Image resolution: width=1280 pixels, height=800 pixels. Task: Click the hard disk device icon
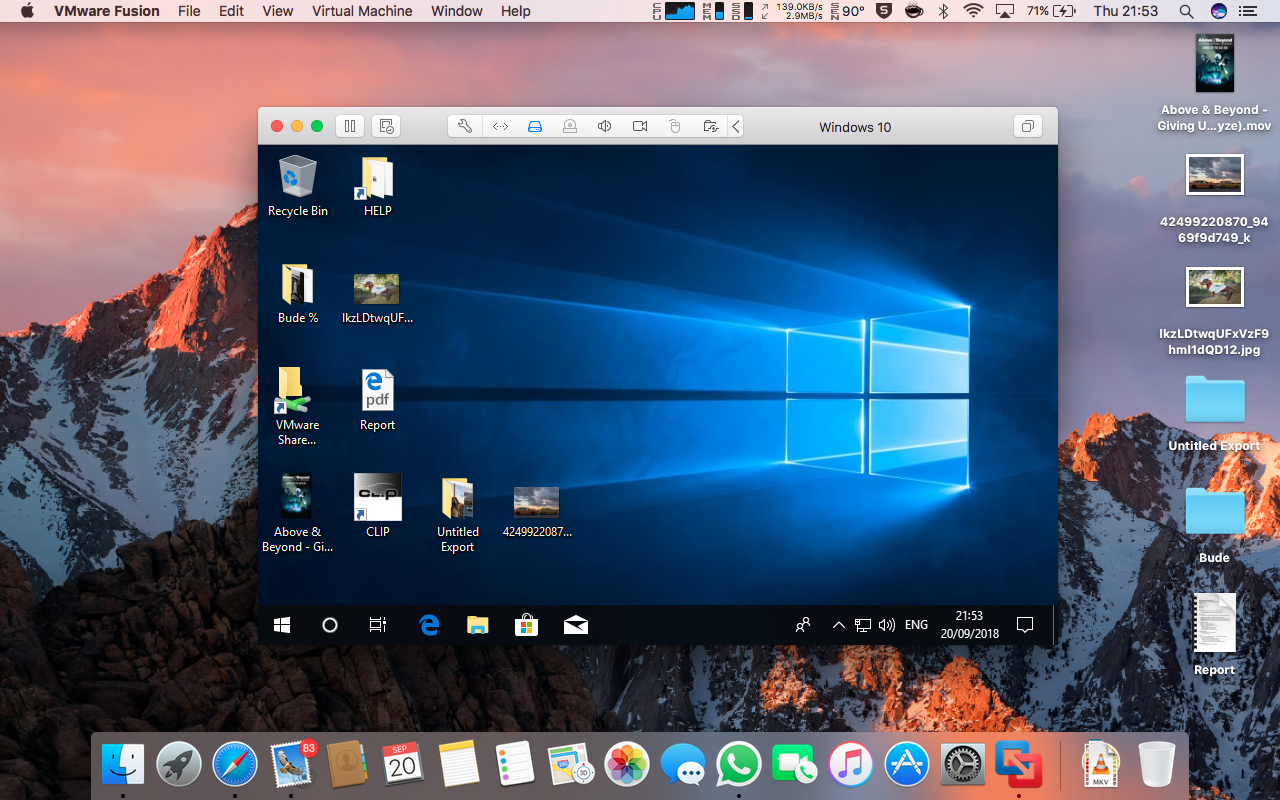click(535, 126)
